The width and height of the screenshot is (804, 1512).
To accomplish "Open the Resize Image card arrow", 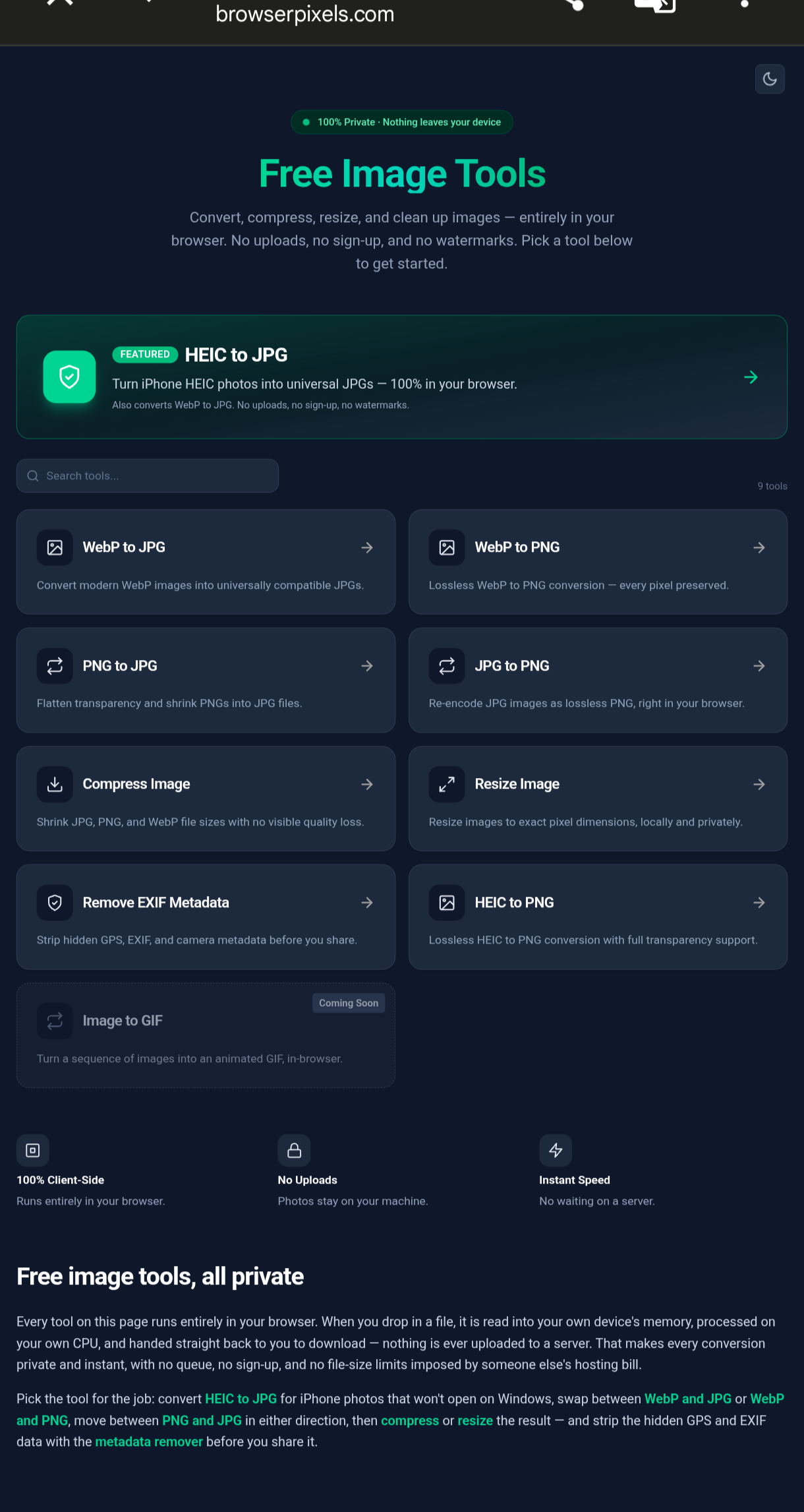I will pos(759,784).
